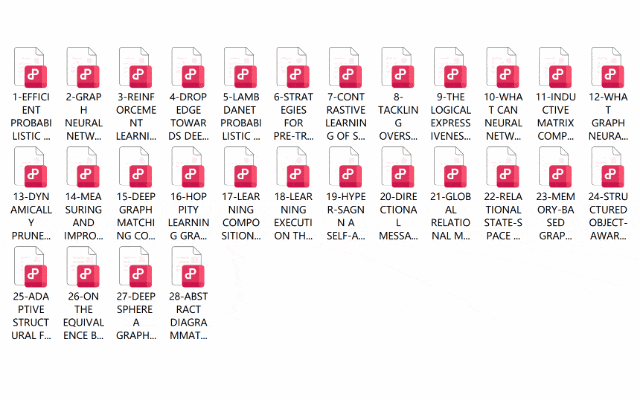The width and height of the screenshot is (640, 400).
Task: Click file name "15-DEEP GRAPH MATCHING CO..."
Action: (136, 216)
